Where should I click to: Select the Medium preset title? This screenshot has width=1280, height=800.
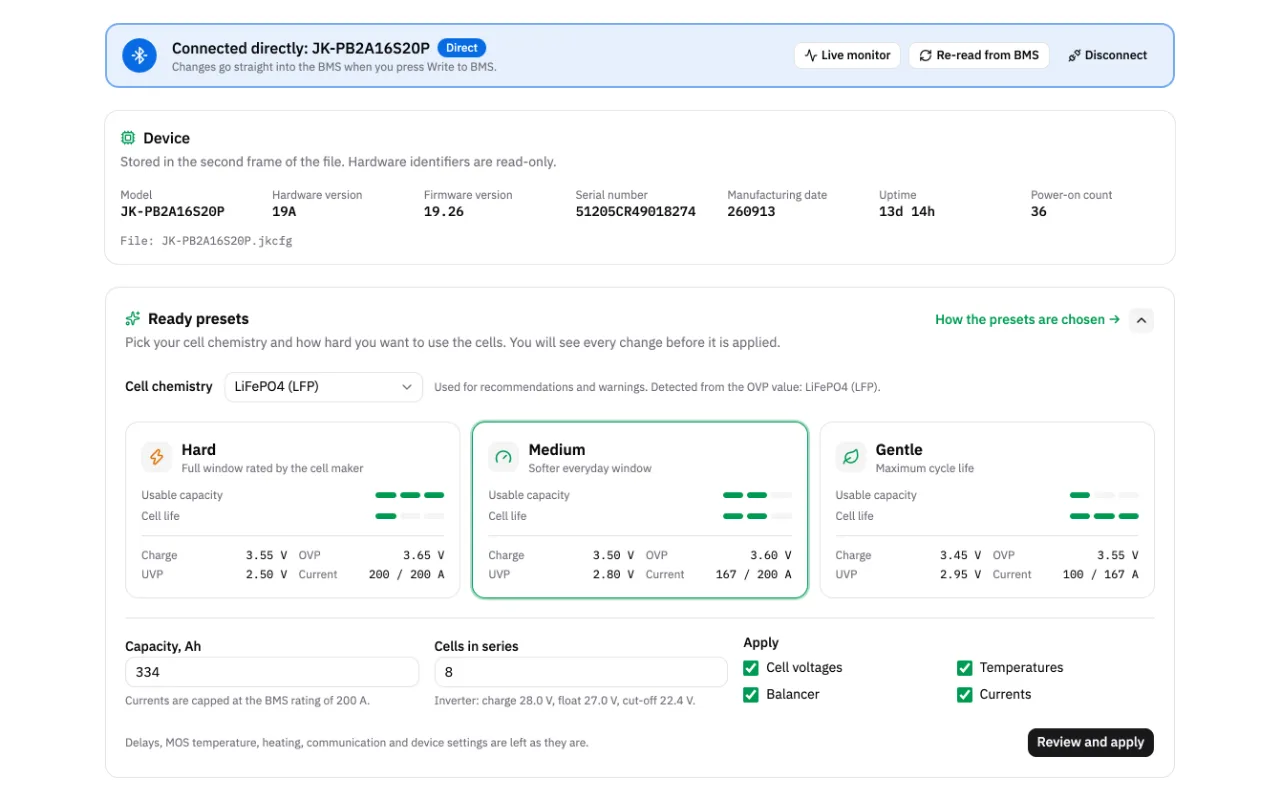(x=557, y=450)
